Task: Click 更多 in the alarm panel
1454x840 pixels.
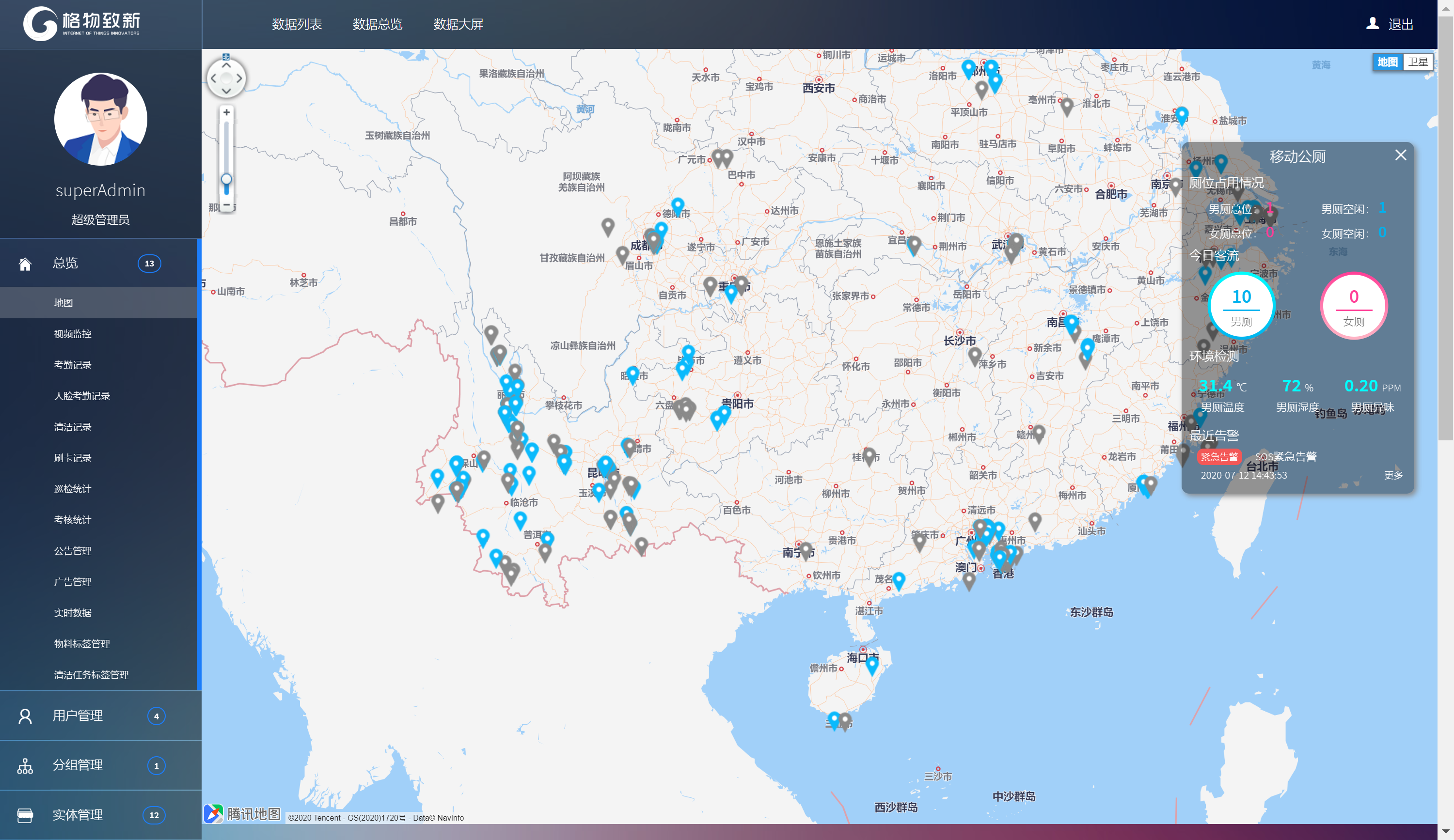Action: tap(1393, 475)
